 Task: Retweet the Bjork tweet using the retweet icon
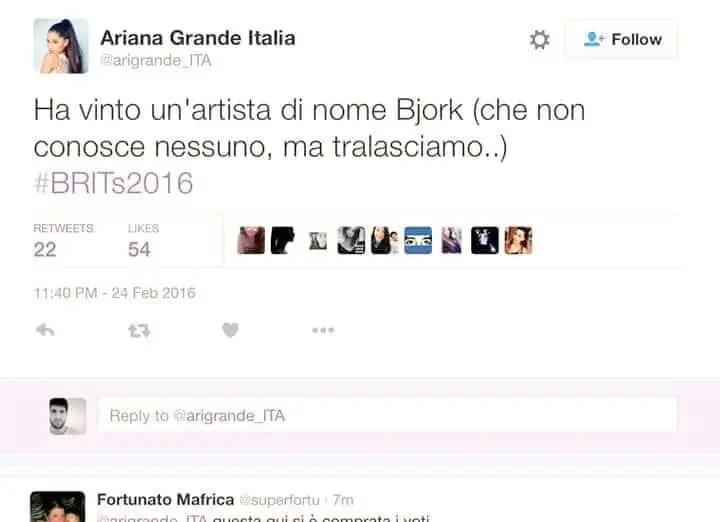(x=139, y=330)
